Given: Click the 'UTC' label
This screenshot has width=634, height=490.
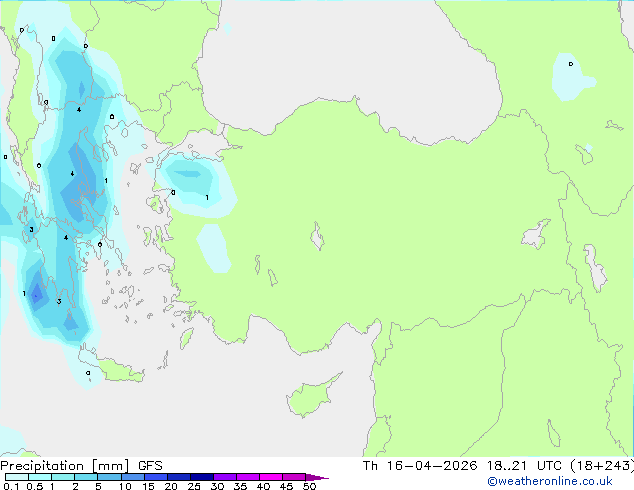Looking at the screenshot, I should [x=549, y=466].
